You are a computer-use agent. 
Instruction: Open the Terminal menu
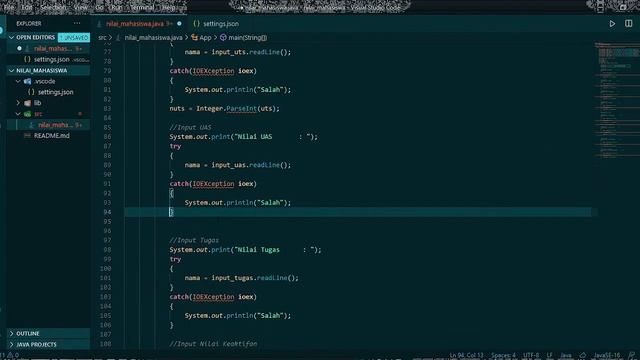[142, 7]
